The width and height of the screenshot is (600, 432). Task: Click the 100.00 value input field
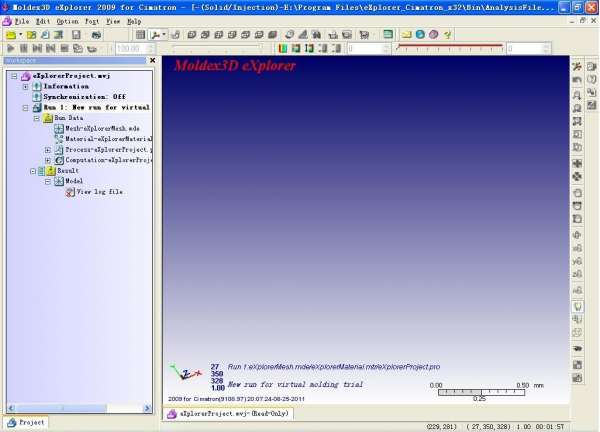click(135, 49)
